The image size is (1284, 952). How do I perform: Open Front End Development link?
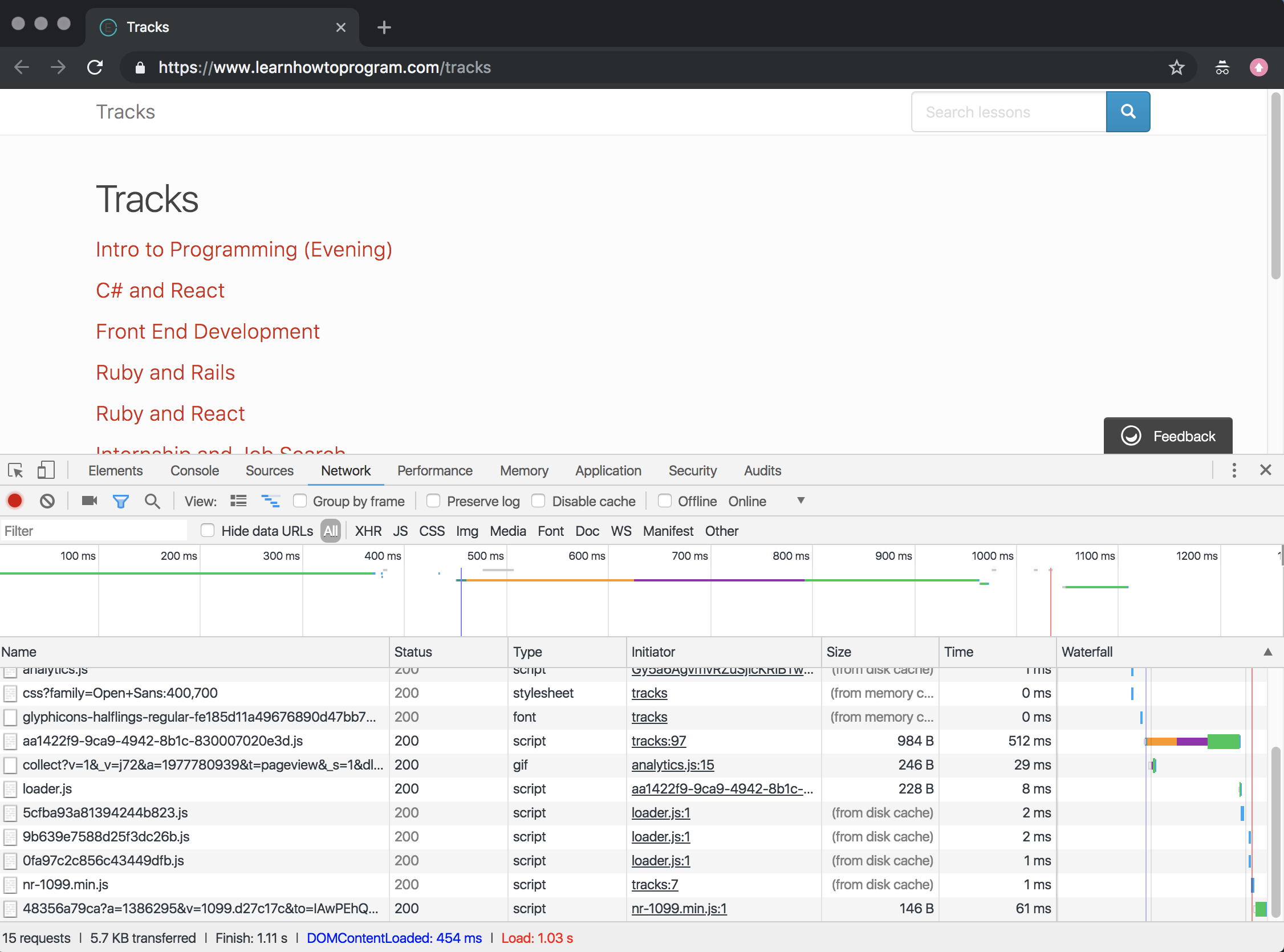coord(208,331)
